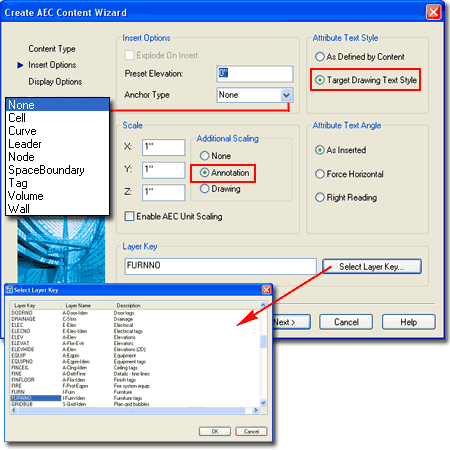Close the Select Layer Key dialog
This screenshot has width=450, height=450.
tap(266, 290)
